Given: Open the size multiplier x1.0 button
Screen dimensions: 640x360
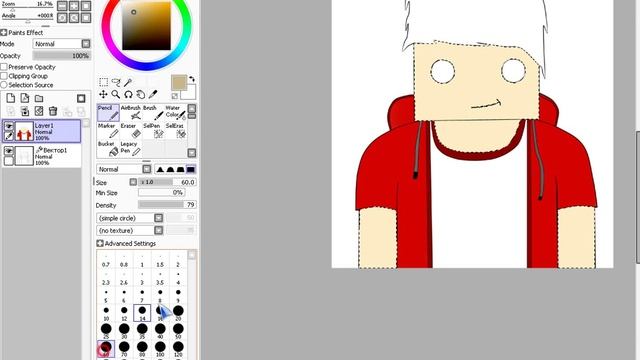Looking at the screenshot, I should [133, 182].
